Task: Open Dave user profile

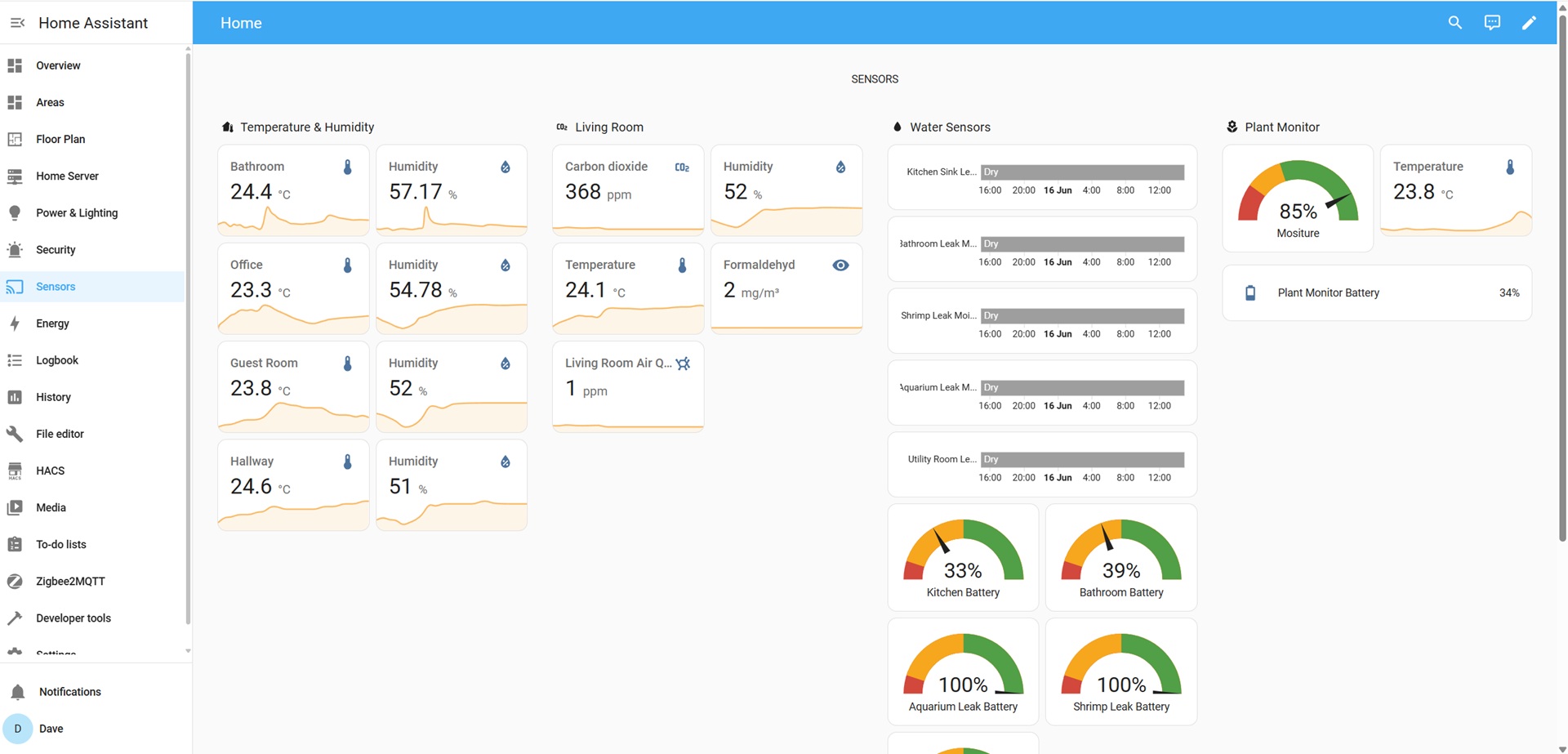Action: 51,729
